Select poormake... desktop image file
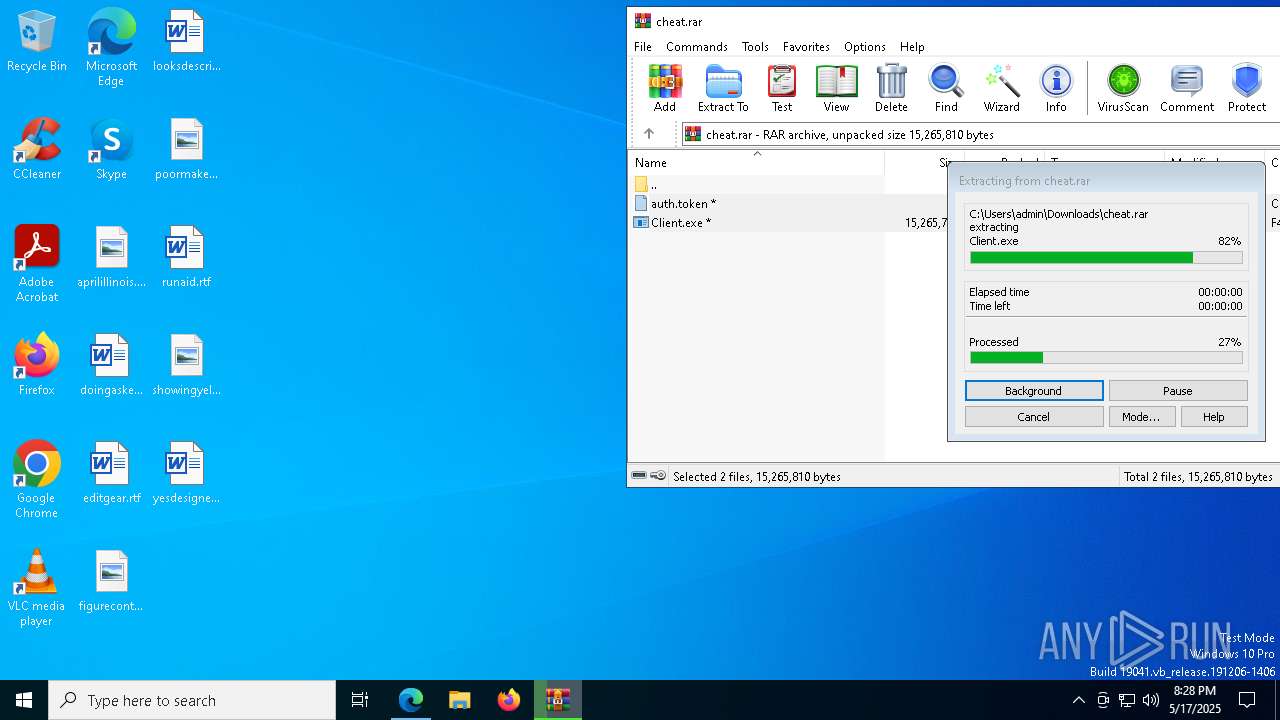Screen dimensions: 1280x720 (186, 150)
